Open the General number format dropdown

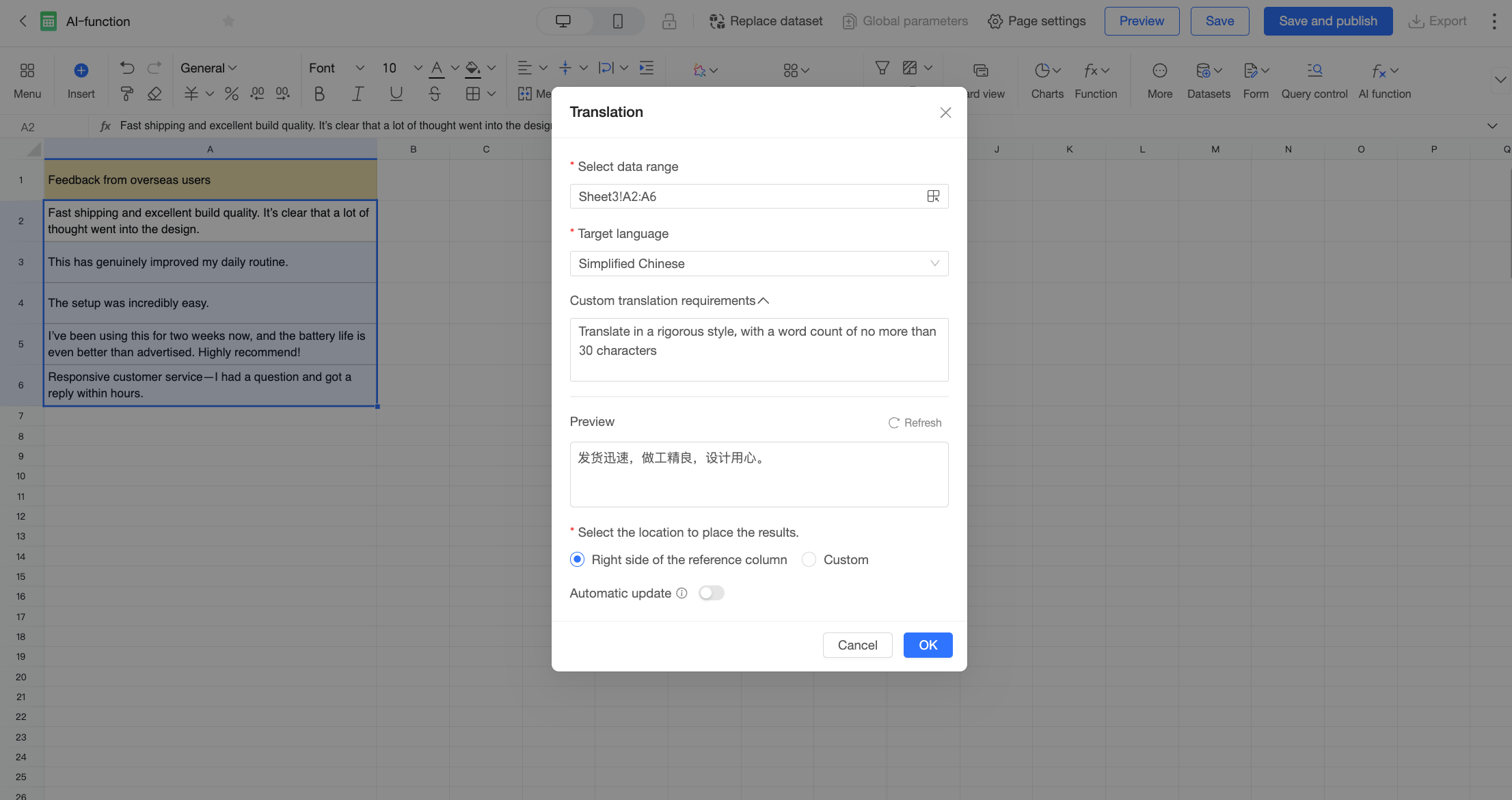pyautogui.click(x=208, y=68)
